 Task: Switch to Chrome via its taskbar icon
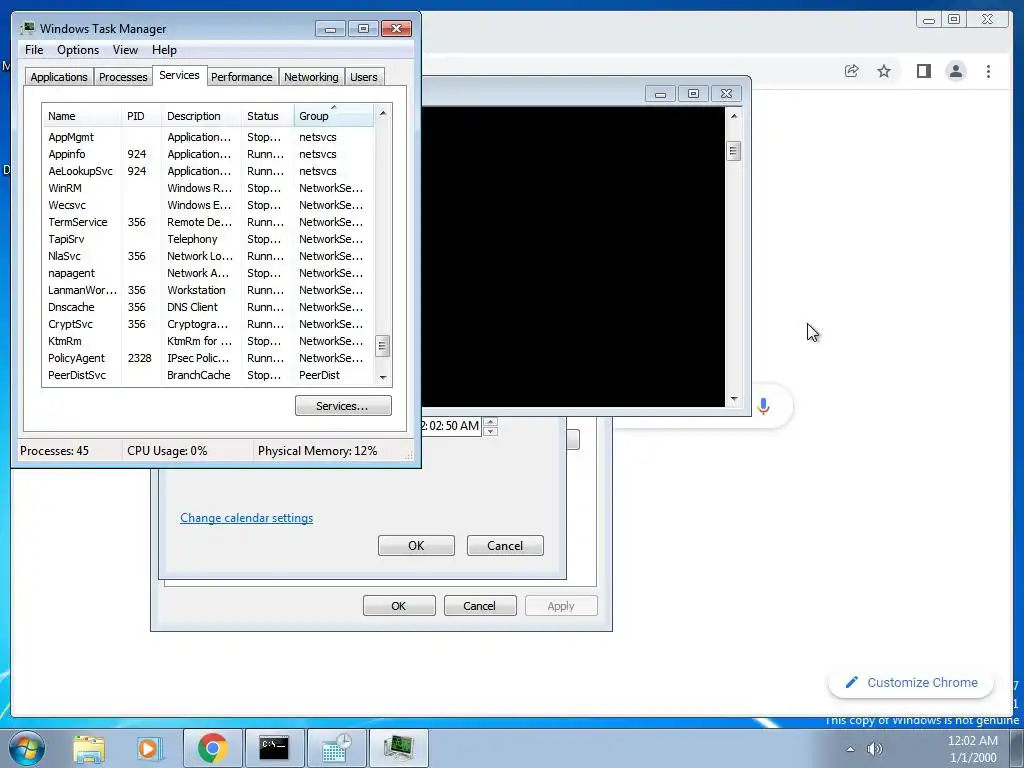point(212,748)
